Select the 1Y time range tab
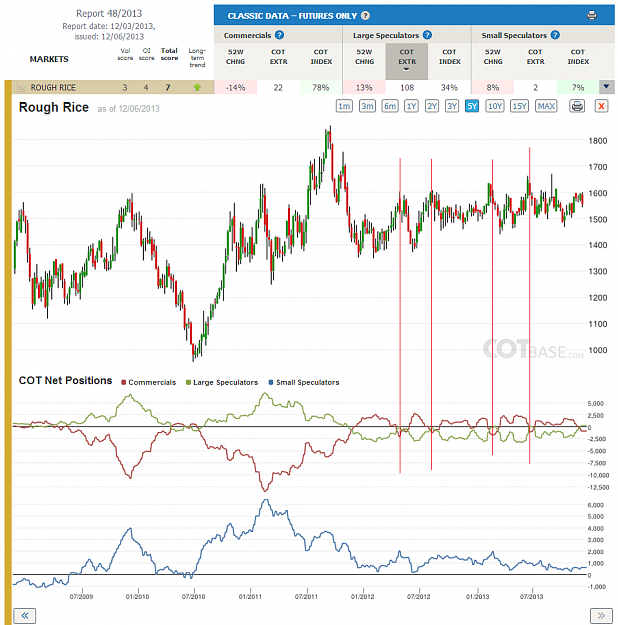Image resolution: width=618 pixels, height=625 pixels. click(x=411, y=106)
